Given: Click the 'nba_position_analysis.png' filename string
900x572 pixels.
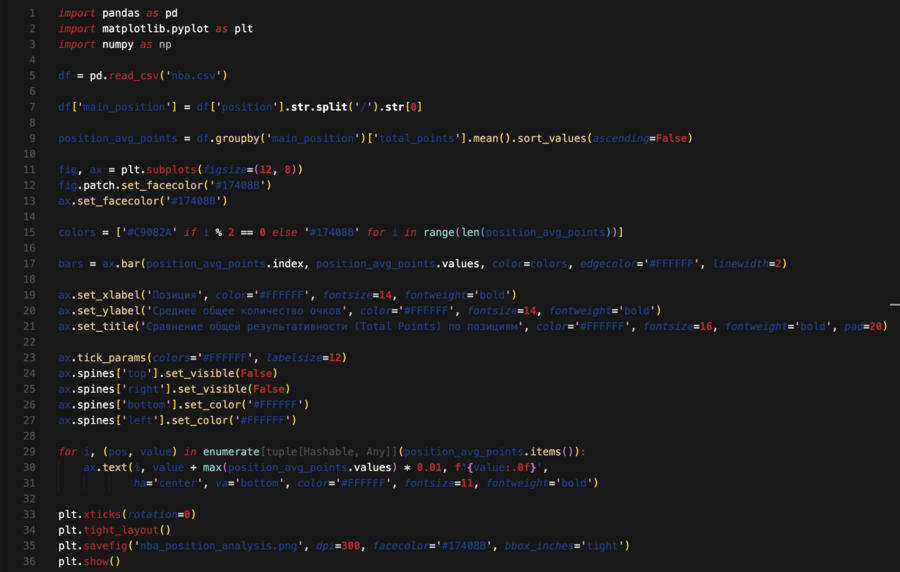Looking at the screenshot, I should [219, 546].
